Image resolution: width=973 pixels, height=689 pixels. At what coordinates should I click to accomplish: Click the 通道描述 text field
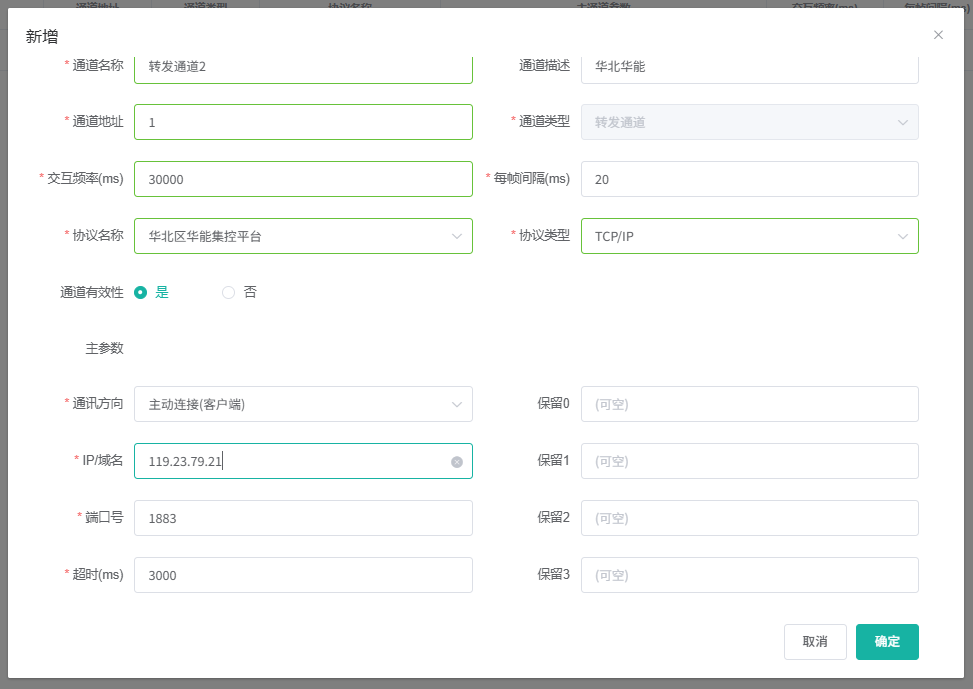pyautogui.click(x=749, y=68)
